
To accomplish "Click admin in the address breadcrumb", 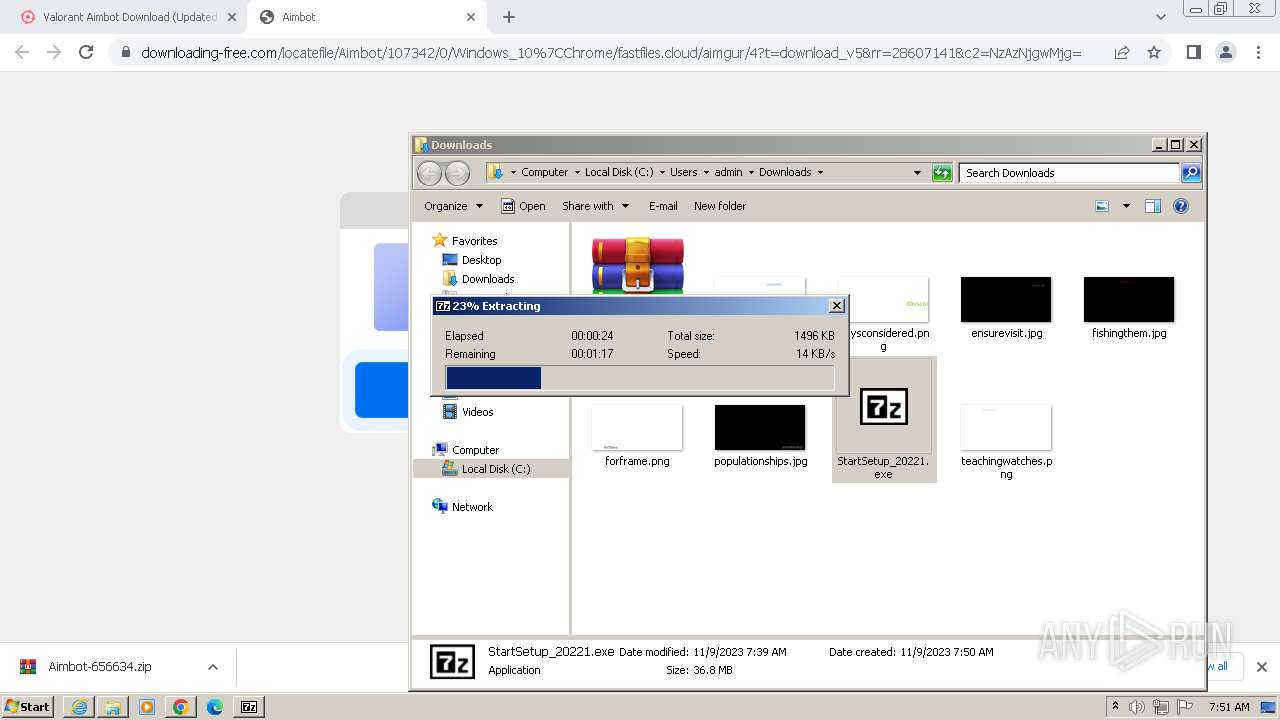I will tap(728, 172).
